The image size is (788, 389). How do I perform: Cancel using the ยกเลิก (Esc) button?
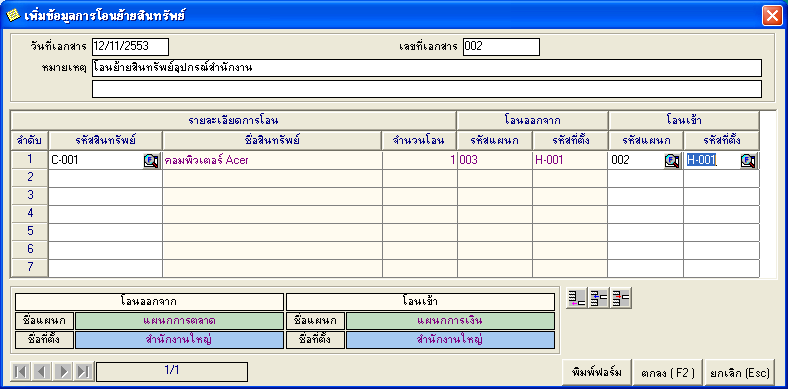click(740, 372)
